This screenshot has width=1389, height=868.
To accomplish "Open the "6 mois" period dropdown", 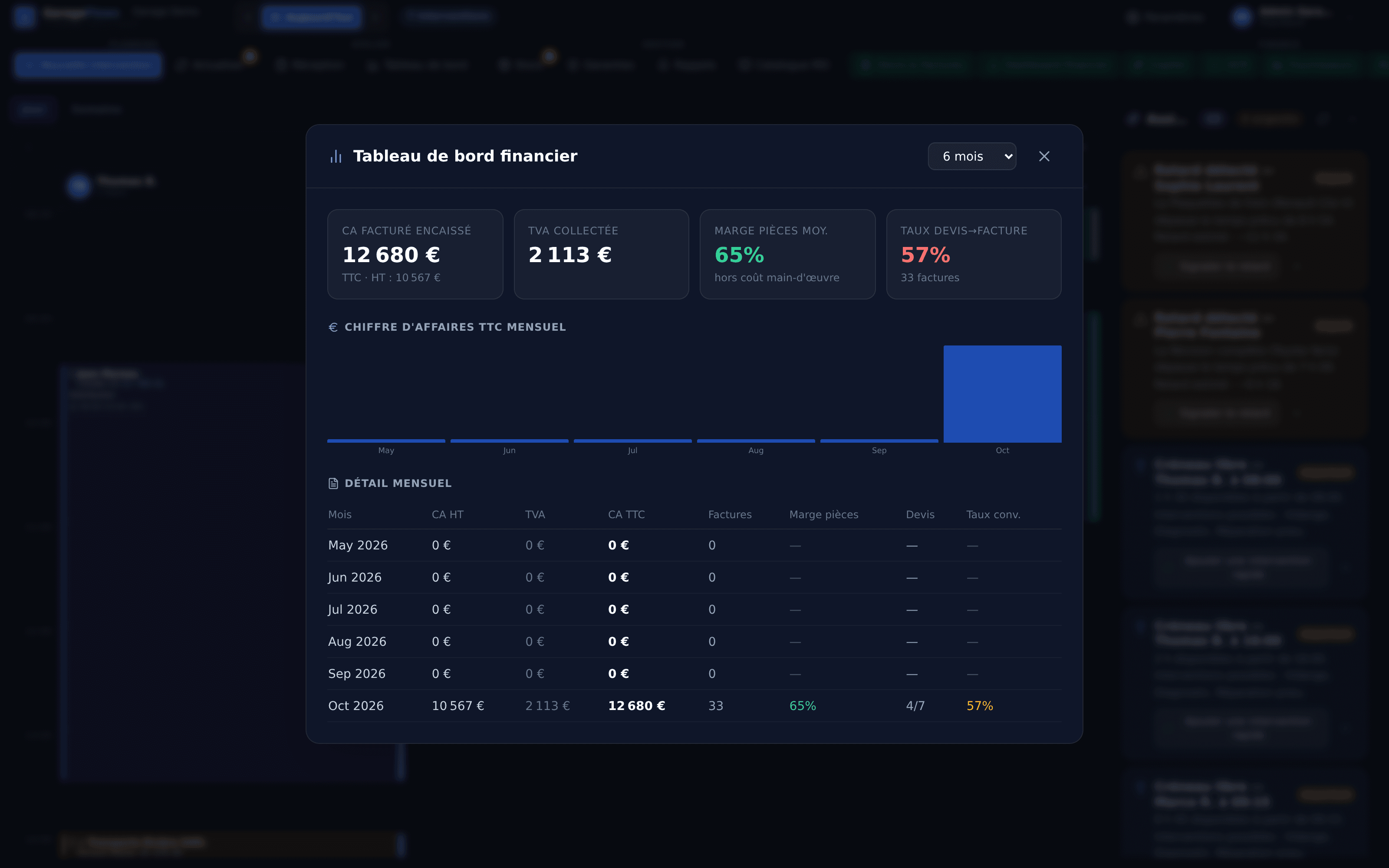I will point(972,156).
